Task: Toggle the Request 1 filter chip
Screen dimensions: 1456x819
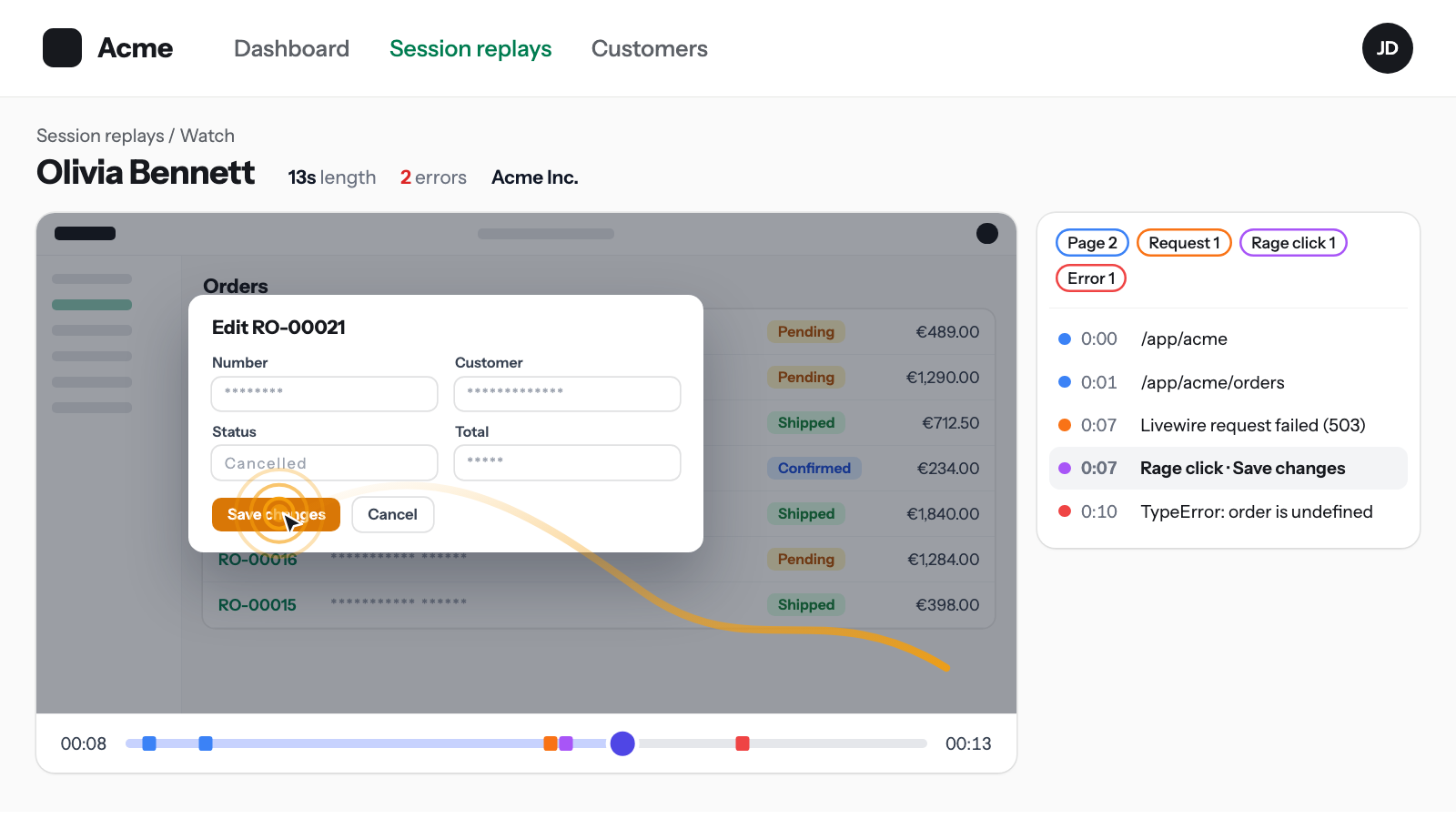Action: 1184,243
